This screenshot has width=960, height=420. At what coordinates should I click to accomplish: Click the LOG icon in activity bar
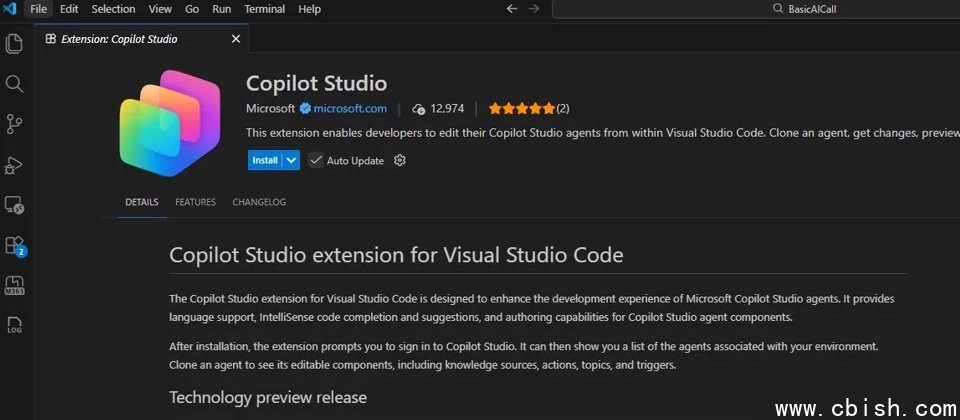[x=14, y=325]
